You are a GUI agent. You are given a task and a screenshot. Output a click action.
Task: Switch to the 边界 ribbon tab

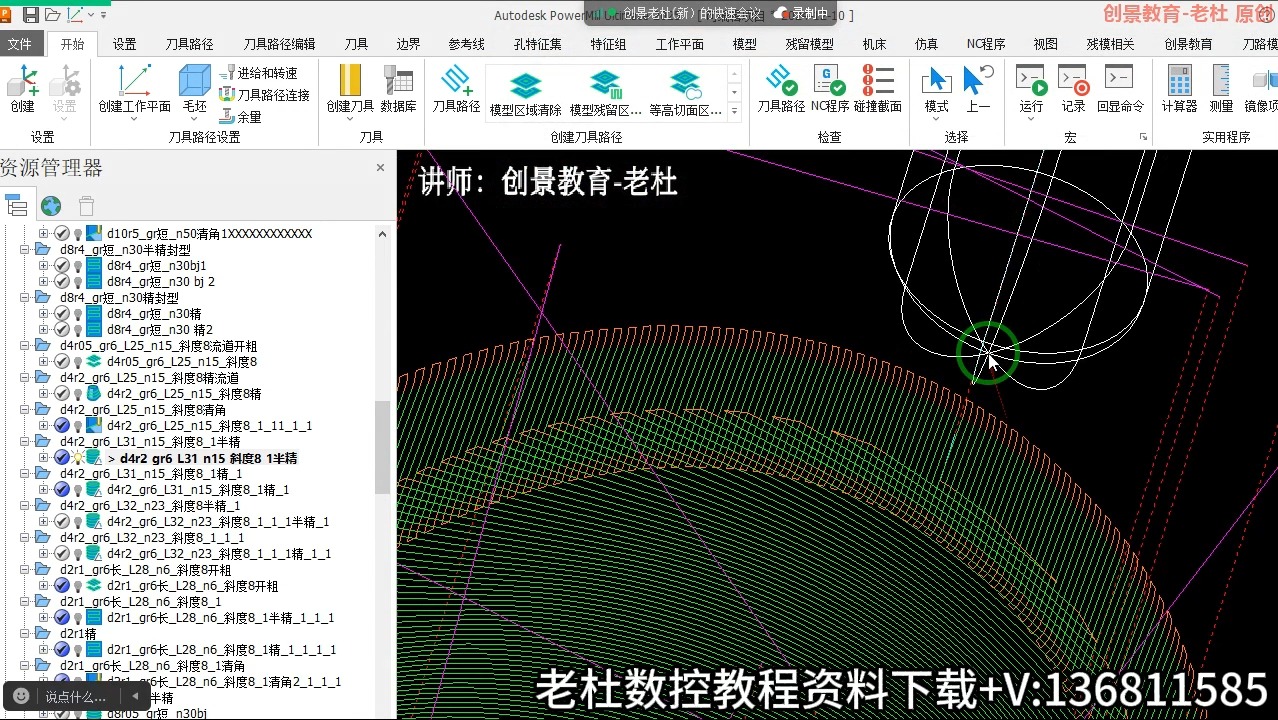pyautogui.click(x=408, y=44)
